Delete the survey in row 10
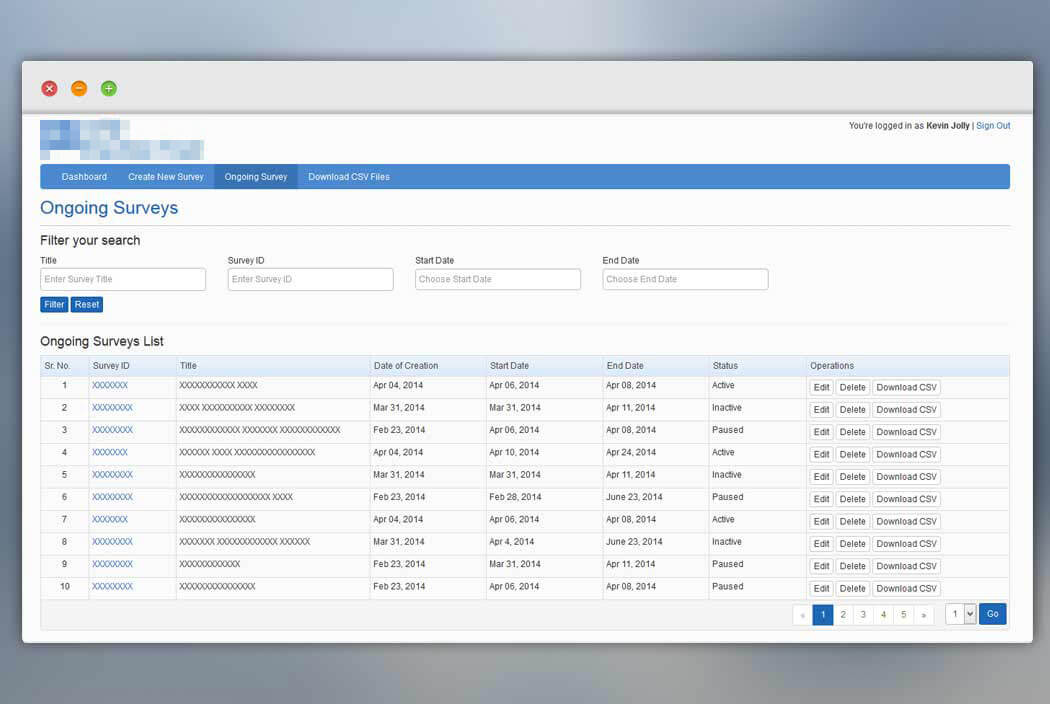The image size is (1050, 704). (x=852, y=589)
